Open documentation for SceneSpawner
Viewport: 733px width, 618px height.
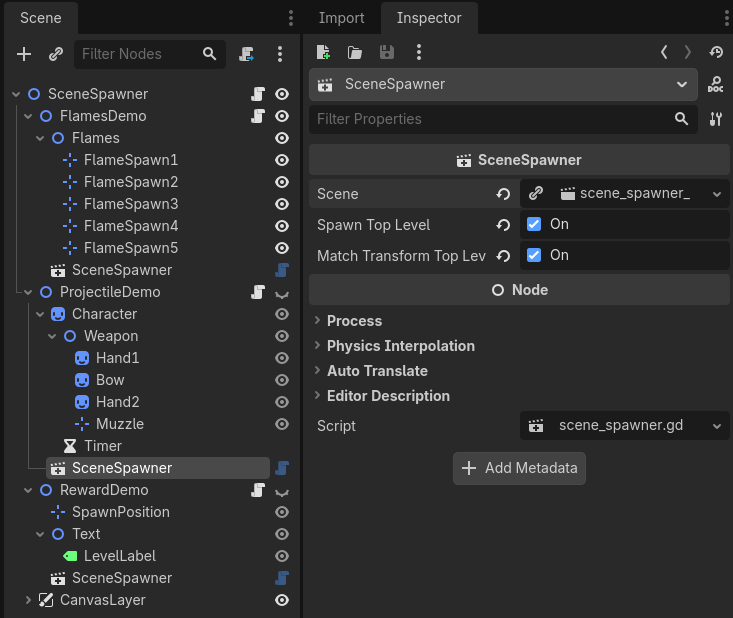[716, 85]
